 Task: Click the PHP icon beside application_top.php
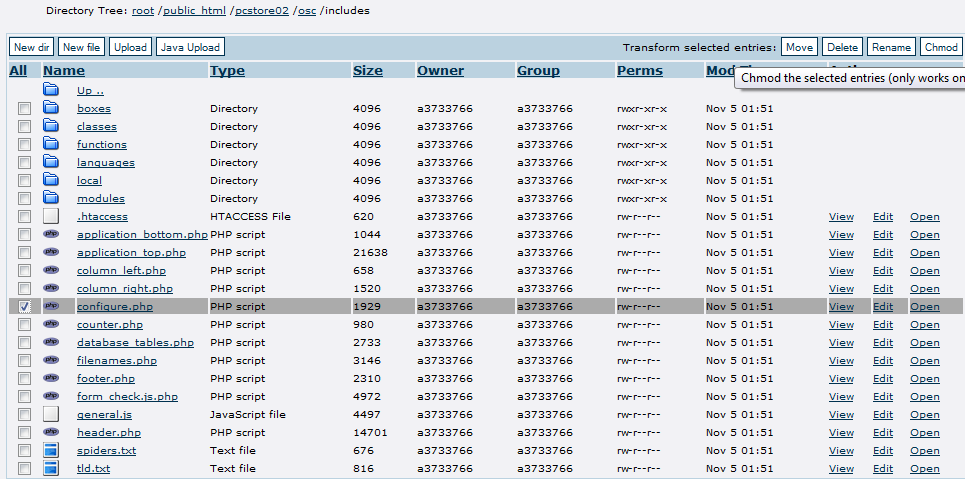tap(51, 252)
